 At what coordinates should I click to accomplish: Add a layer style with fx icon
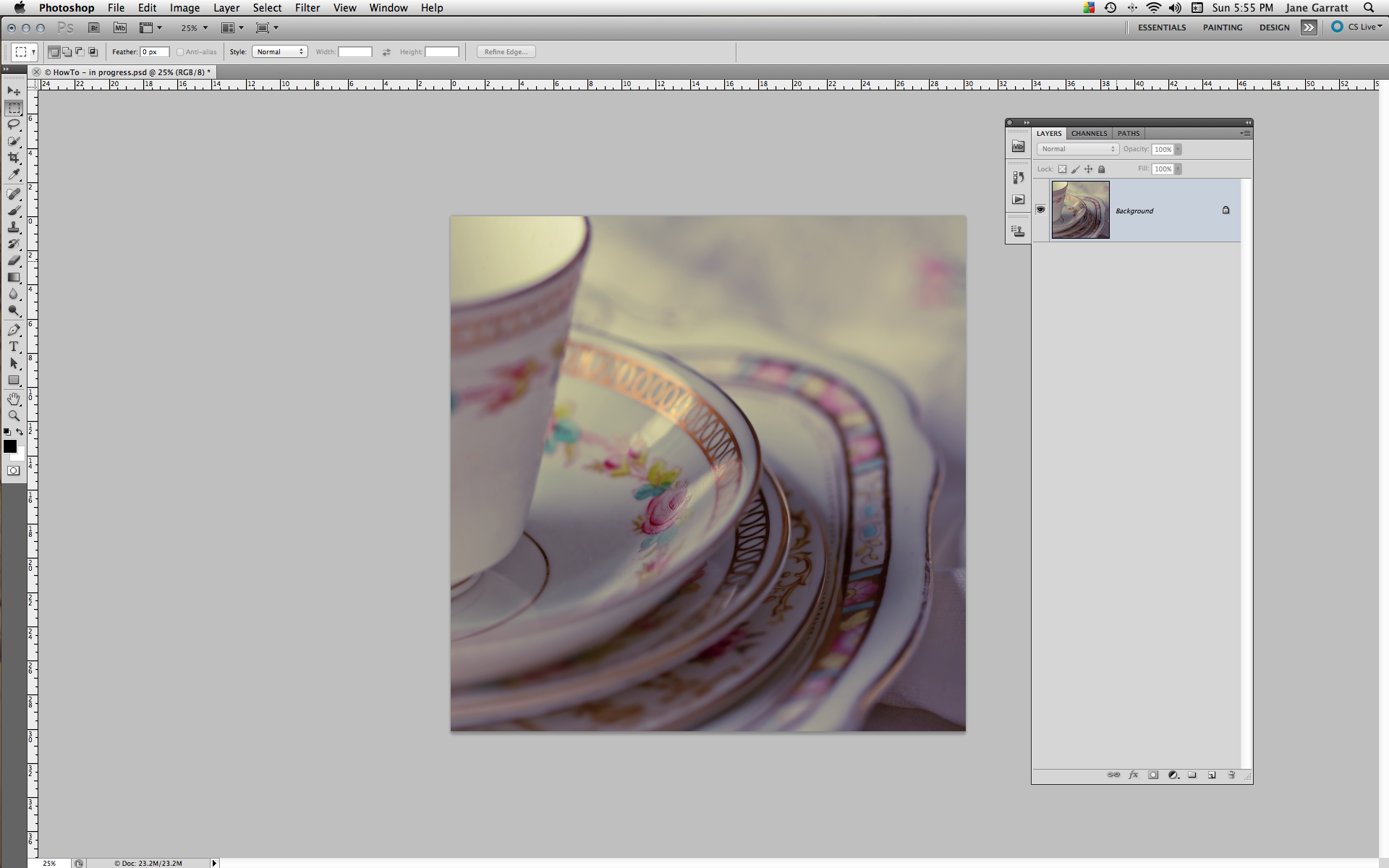(1134, 775)
